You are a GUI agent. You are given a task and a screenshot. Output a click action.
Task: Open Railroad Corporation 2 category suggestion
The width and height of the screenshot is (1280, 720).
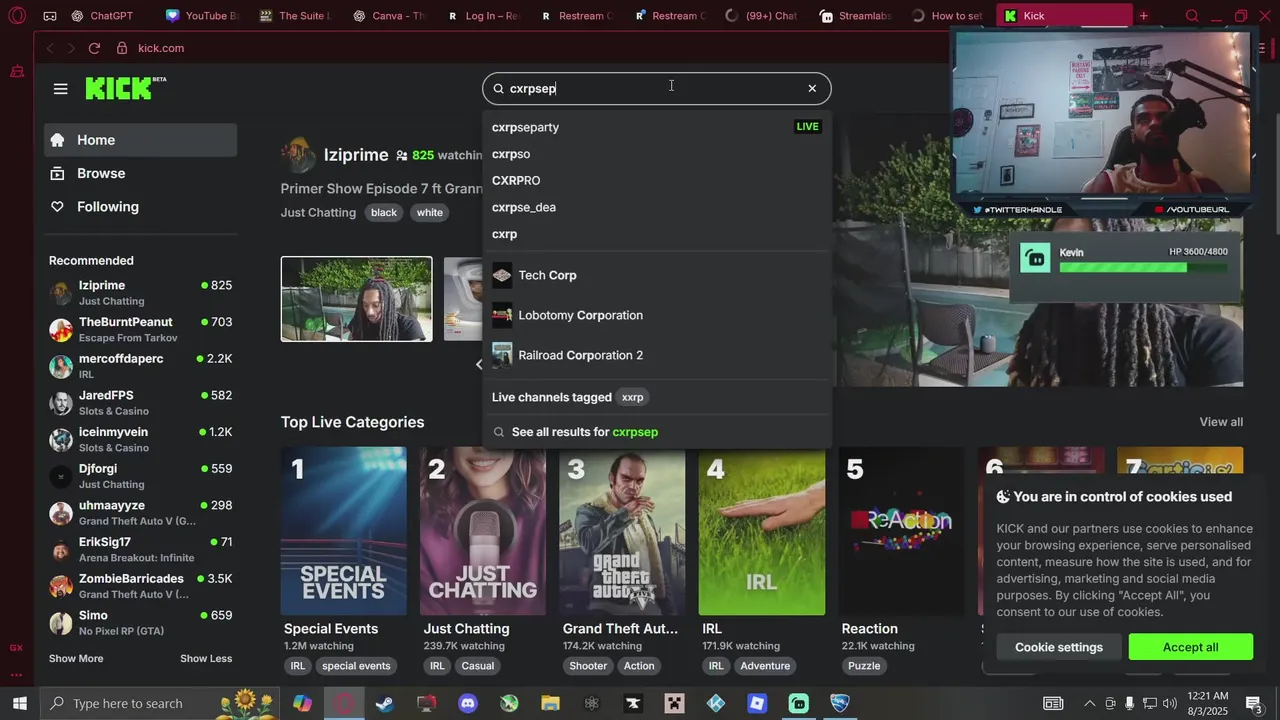coord(656,355)
